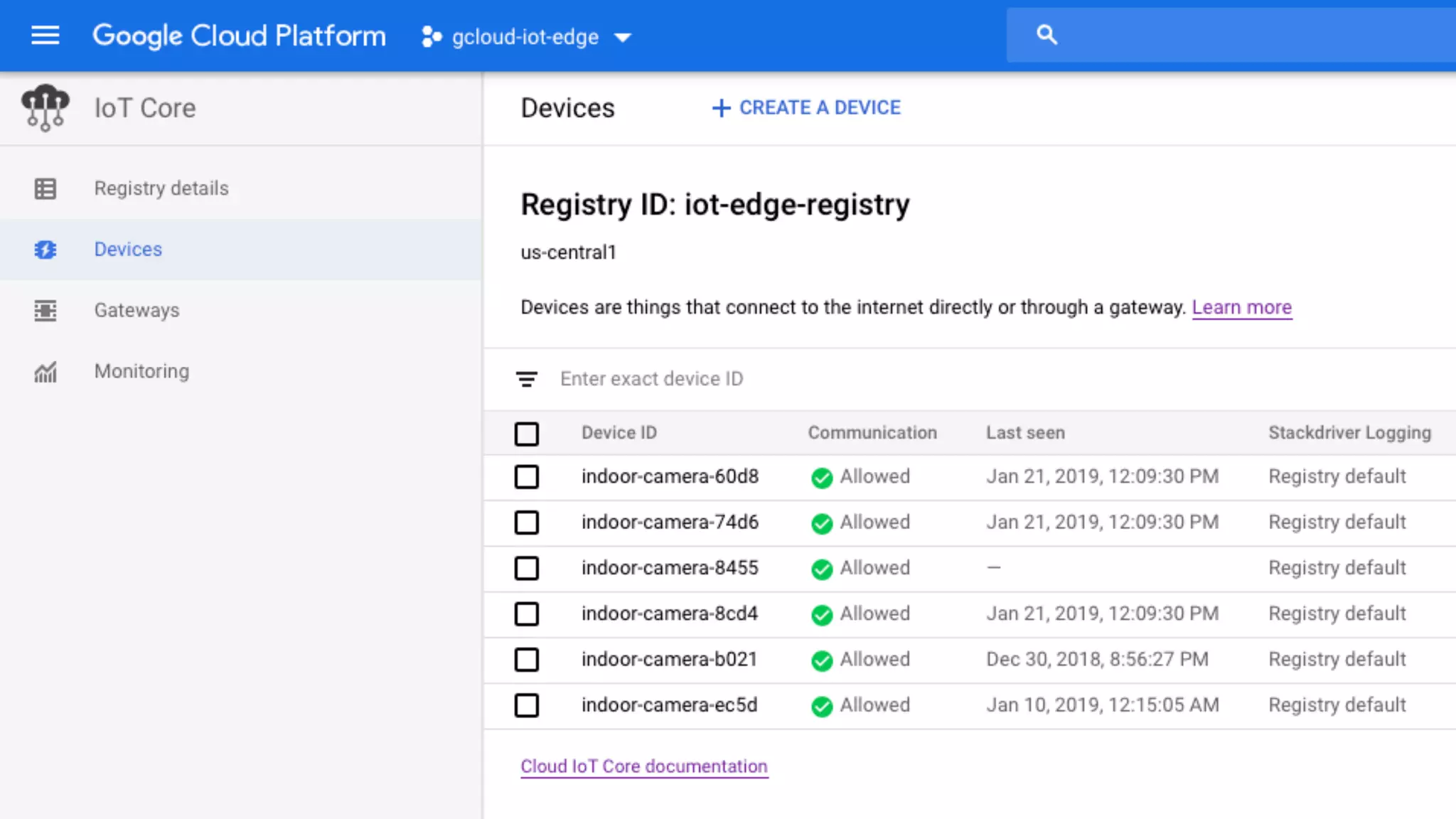The image size is (1456, 819).
Task: Expand the gcloud-iot-edge project dropdown
Action: point(623,38)
